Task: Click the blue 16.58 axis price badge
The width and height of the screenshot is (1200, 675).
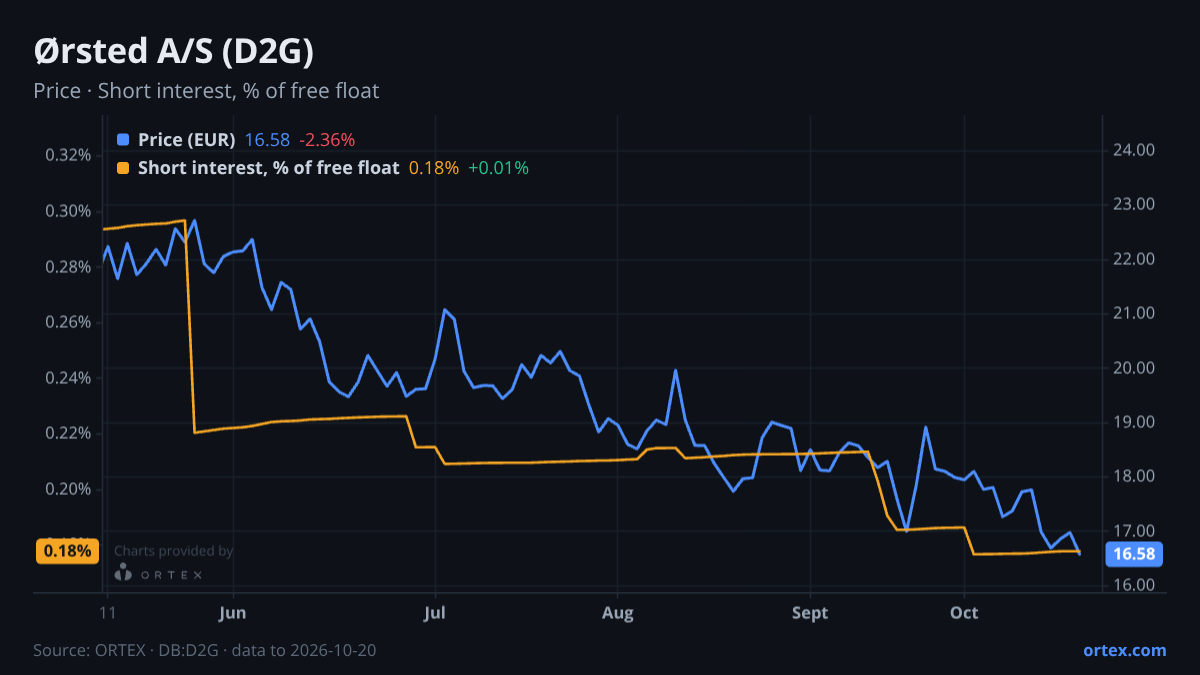Action: (x=1132, y=554)
